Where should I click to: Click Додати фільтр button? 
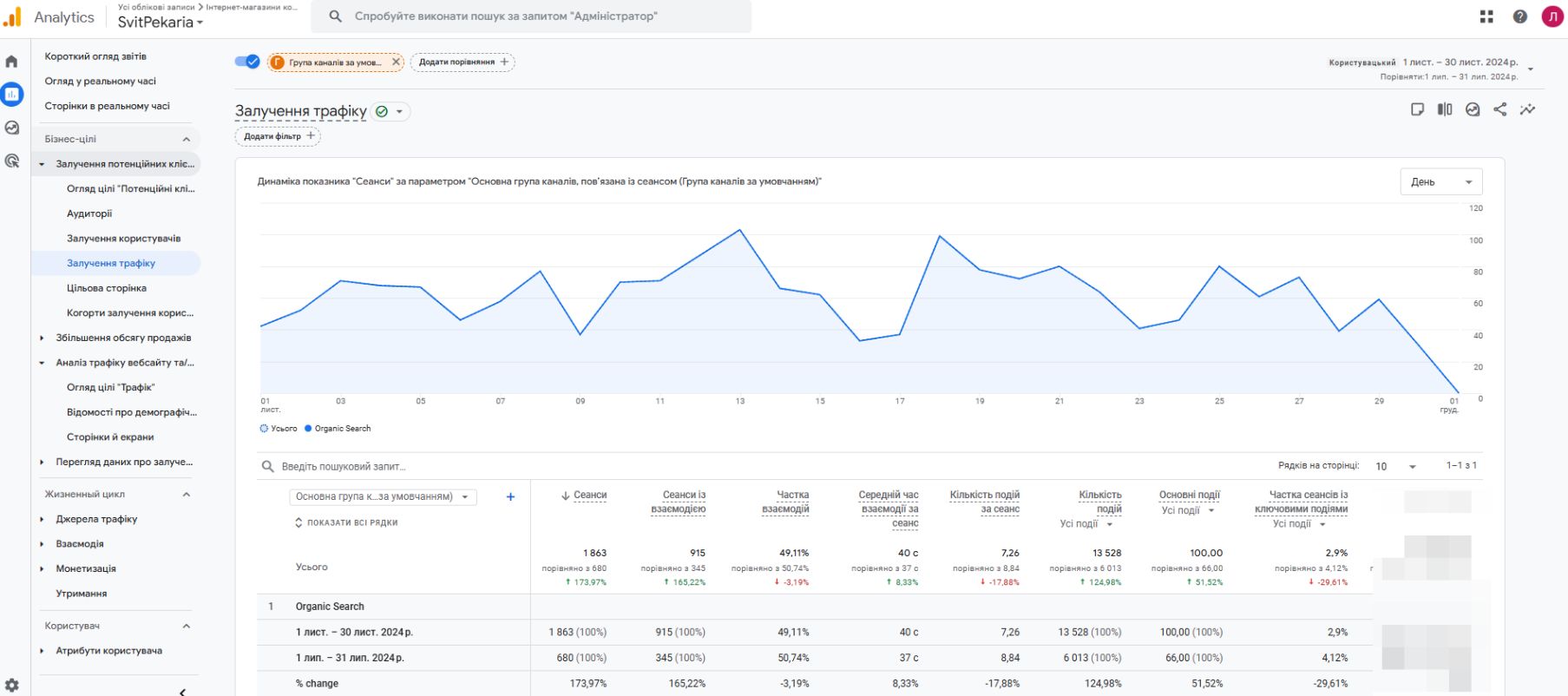pos(278,136)
